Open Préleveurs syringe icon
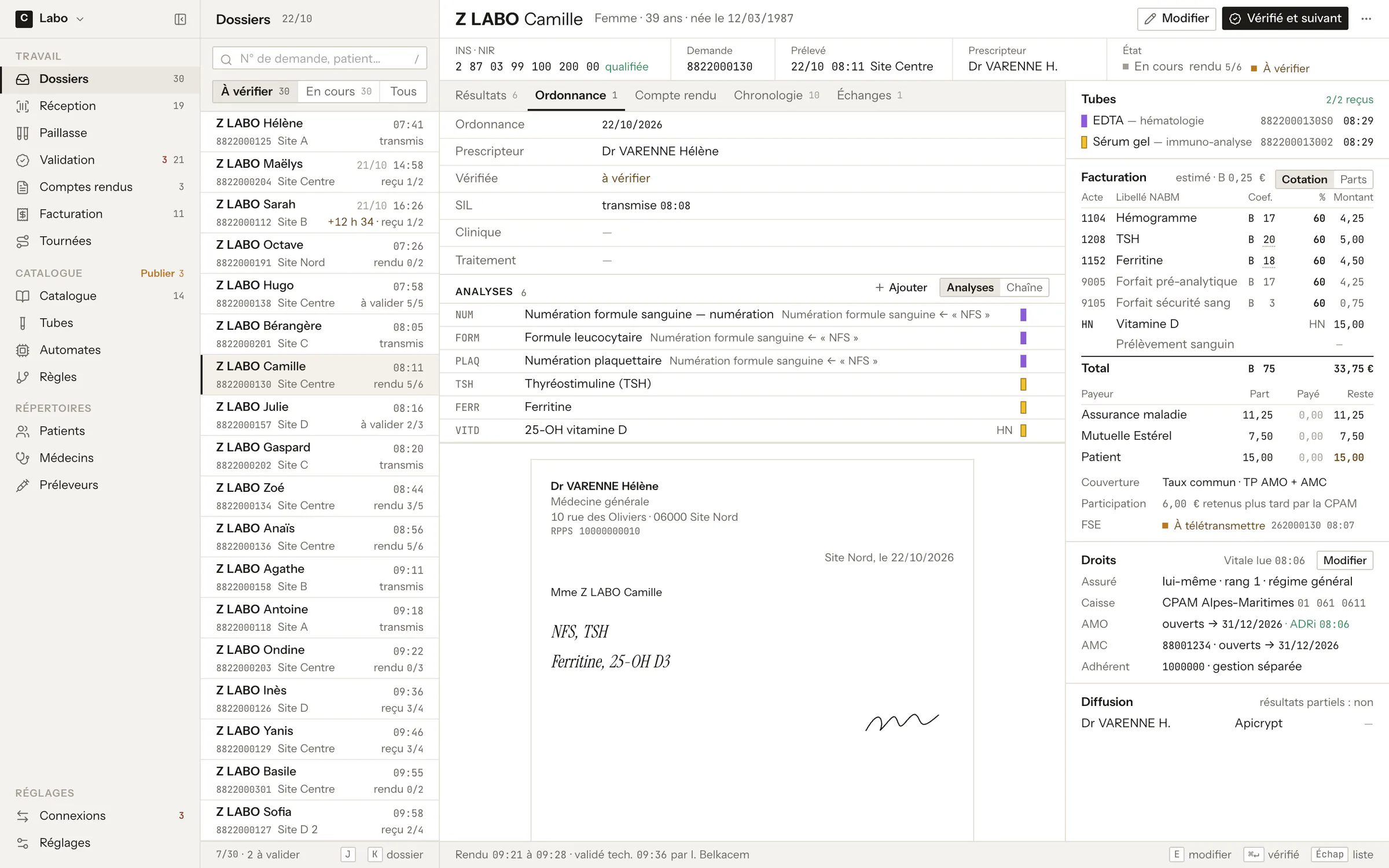The width and height of the screenshot is (1389, 868). click(x=23, y=486)
